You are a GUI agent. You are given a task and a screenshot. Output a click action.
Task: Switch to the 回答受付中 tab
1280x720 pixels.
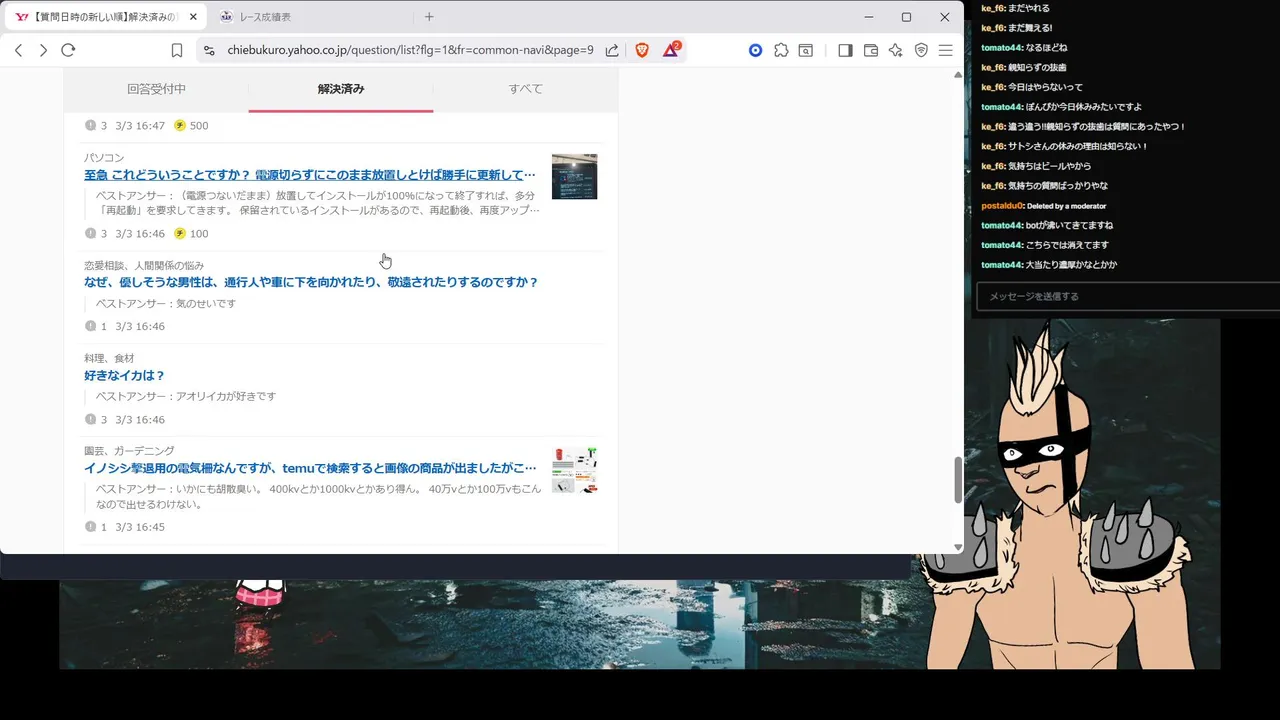156,89
